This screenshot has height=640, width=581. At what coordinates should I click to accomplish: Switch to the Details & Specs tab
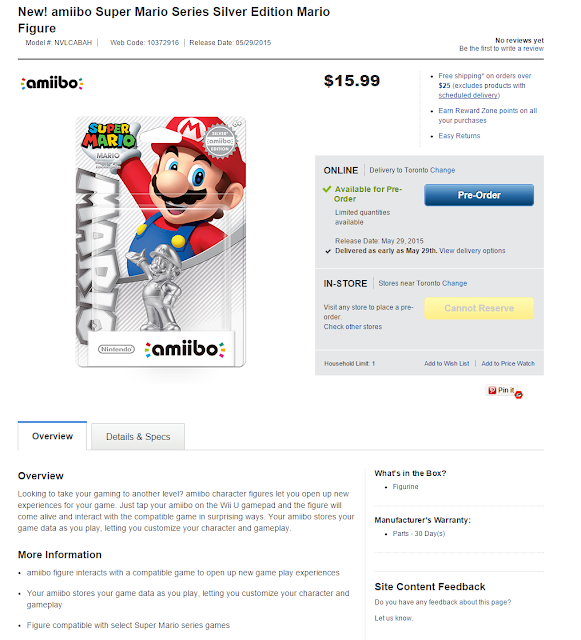[138, 437]
